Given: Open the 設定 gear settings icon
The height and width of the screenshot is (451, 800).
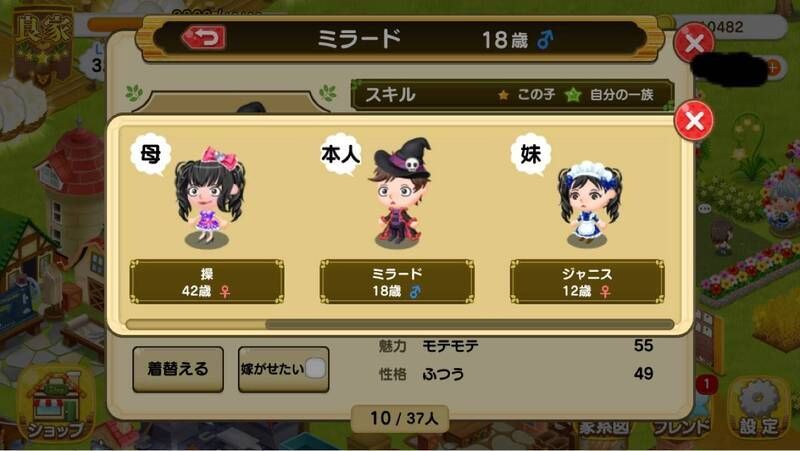Looking at the screenshot, I should [759, 408].
